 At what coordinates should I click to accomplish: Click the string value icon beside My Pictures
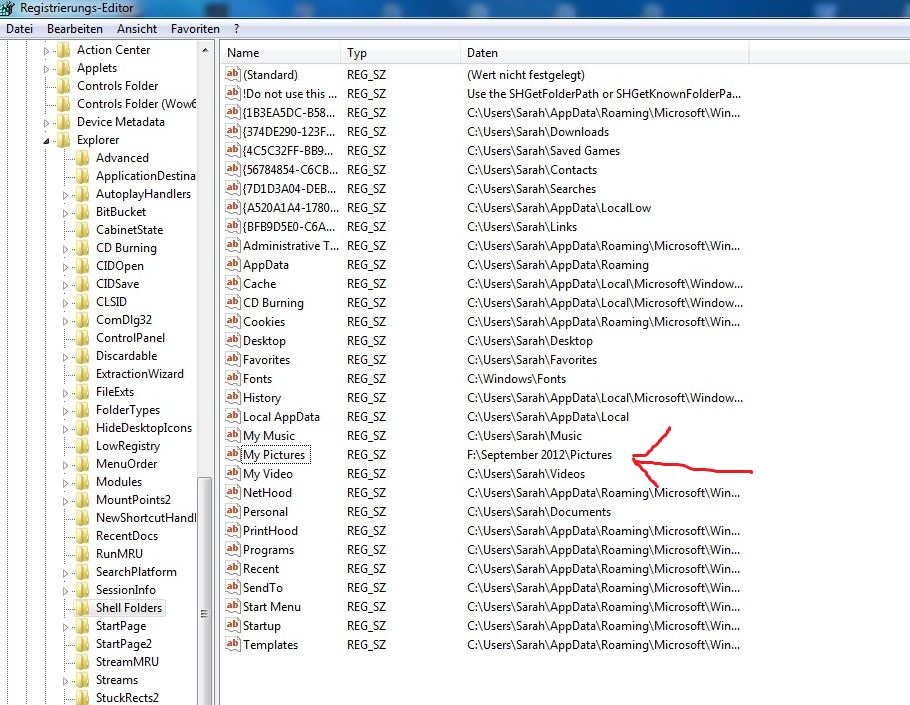(x=233, y=455)
